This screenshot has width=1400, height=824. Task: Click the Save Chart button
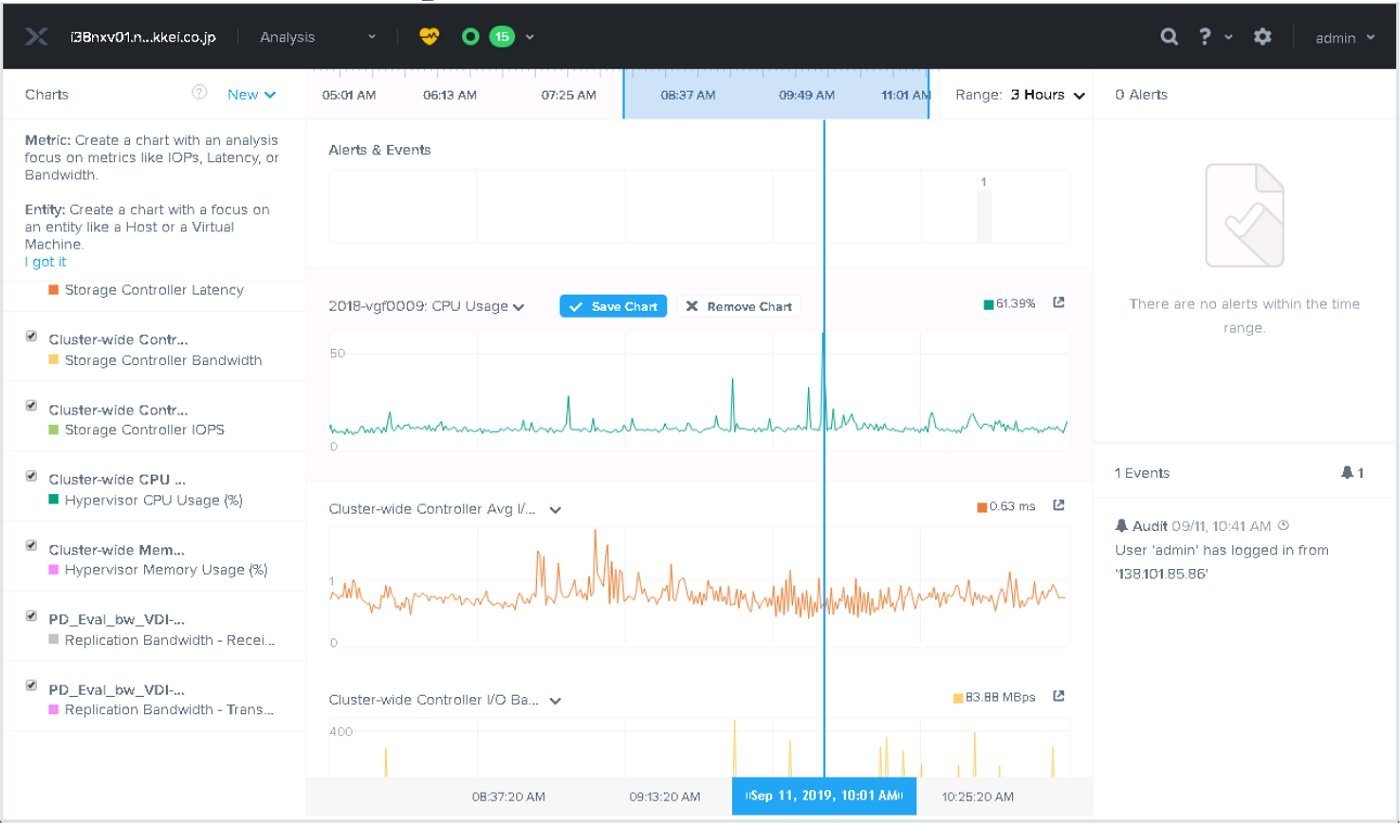point(614,306)
